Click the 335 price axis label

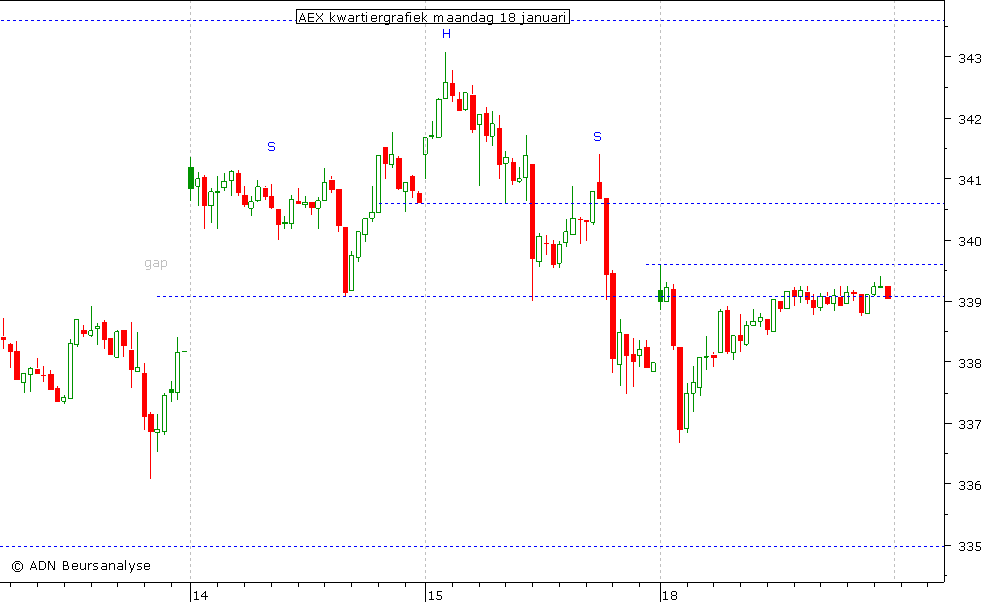[x=969, y=547]
